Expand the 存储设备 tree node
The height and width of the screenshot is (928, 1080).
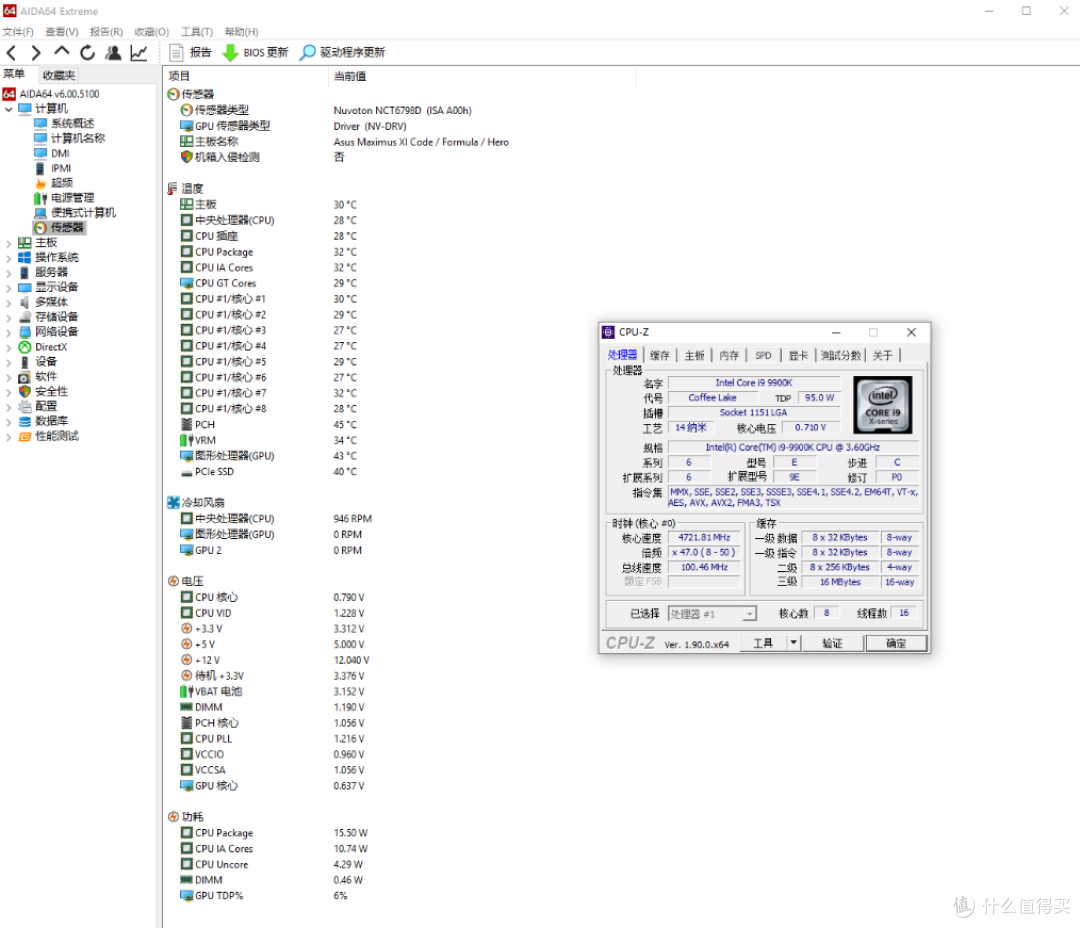click(x=8, y=317)
